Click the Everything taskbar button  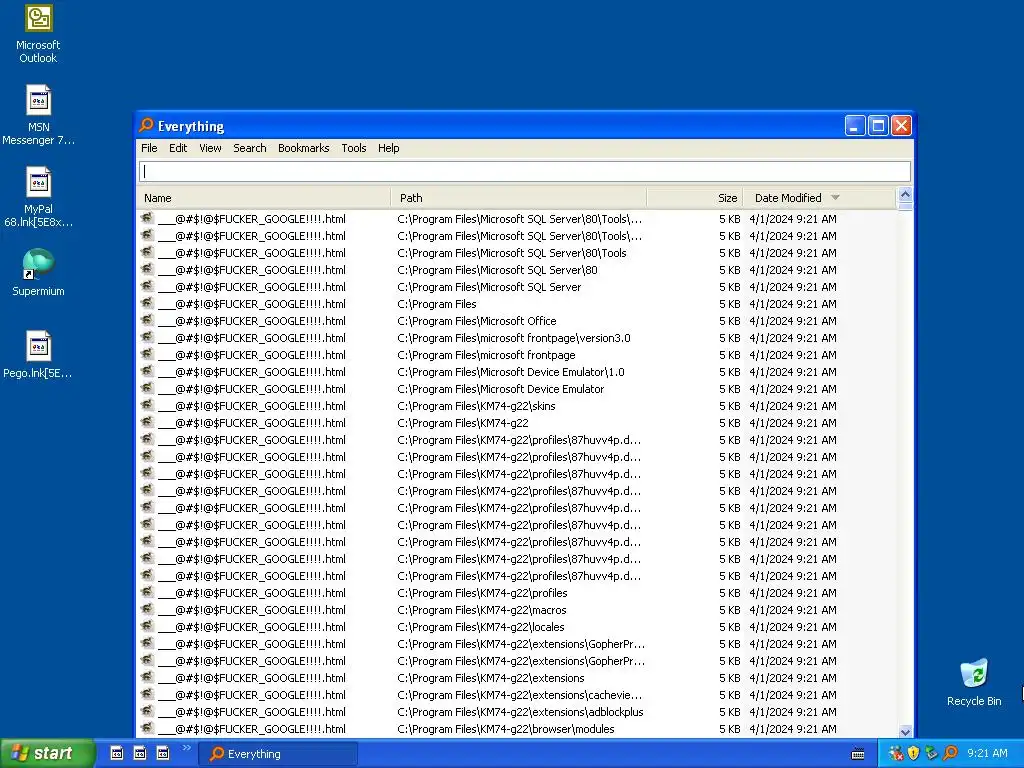tap(278, 754)
